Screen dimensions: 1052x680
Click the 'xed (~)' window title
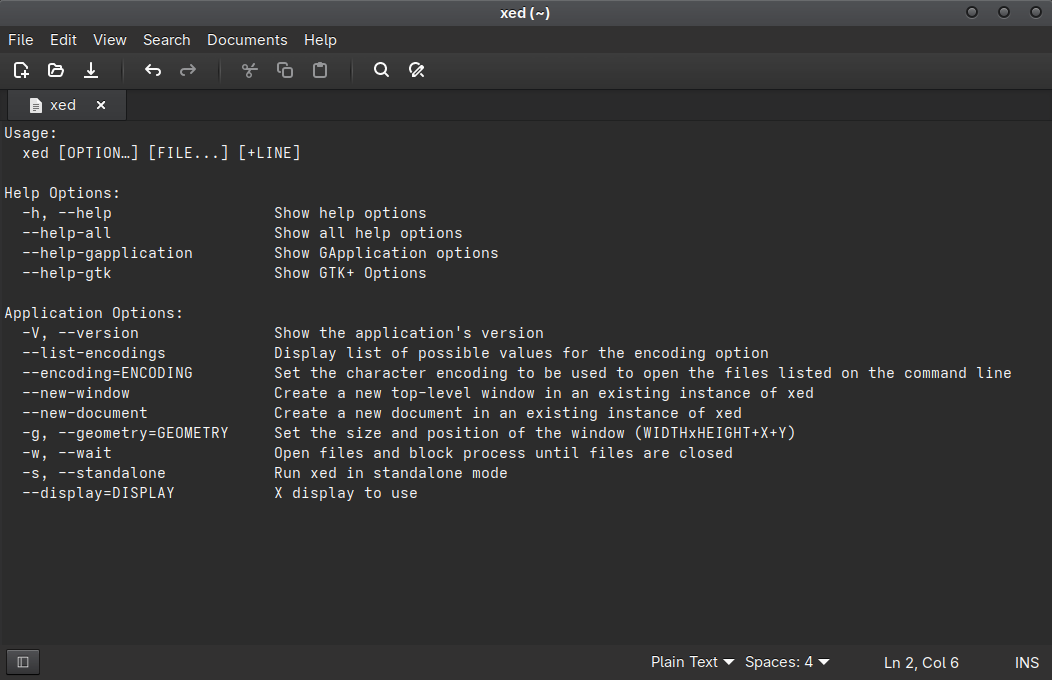[x=525, y=13]
